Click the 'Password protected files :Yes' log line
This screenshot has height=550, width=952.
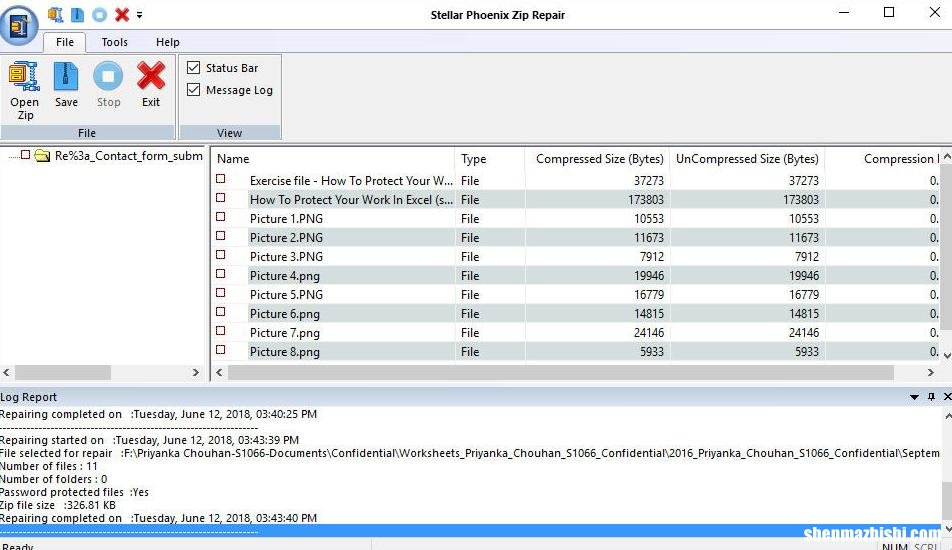[74, 492]
